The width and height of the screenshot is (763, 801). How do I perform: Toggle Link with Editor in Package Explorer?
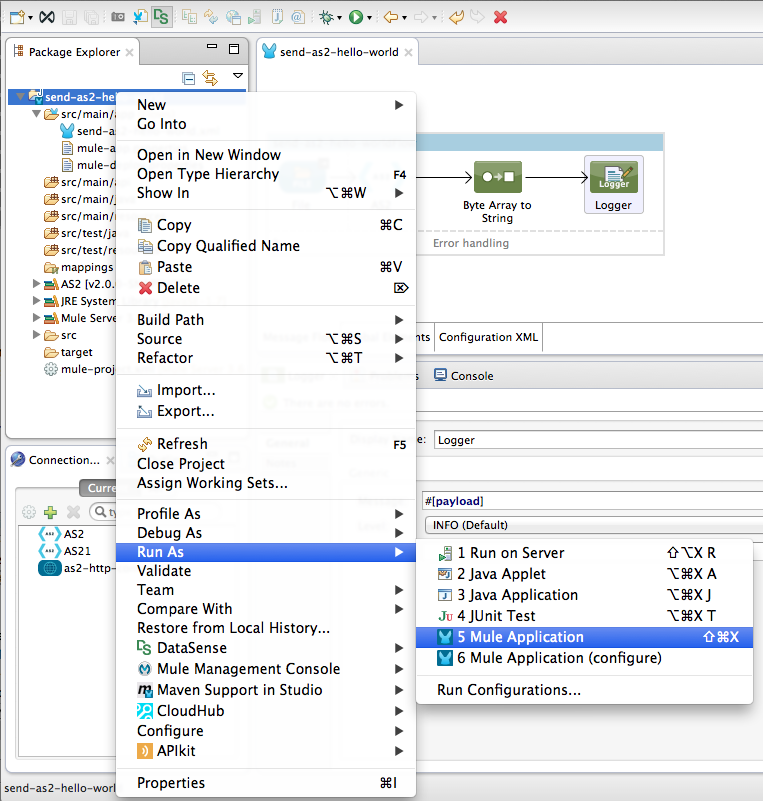(x=210, y=78)
